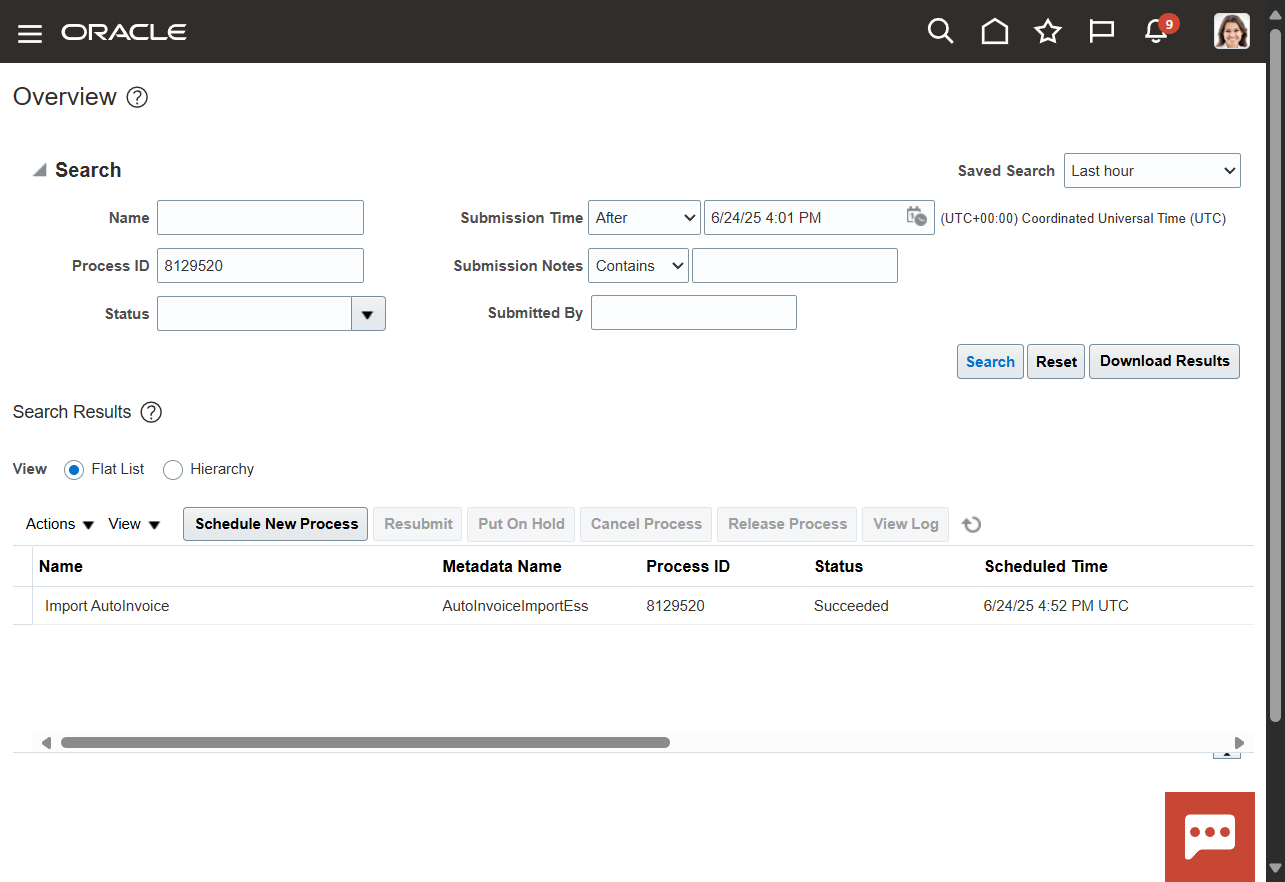The image size is (1285, 882).
Task: Click Cancel Process button
Action: 646,524
